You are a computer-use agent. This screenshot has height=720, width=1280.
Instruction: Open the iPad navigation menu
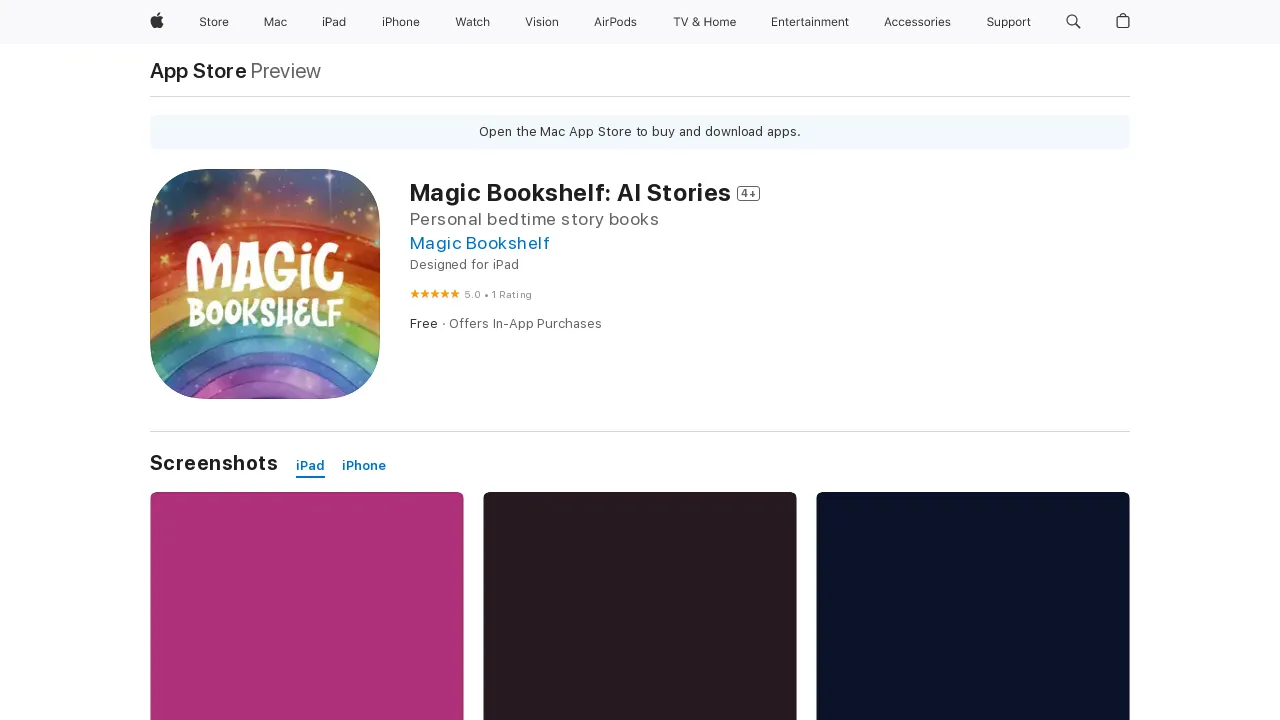pyautogui.click(x=334, y=22)
